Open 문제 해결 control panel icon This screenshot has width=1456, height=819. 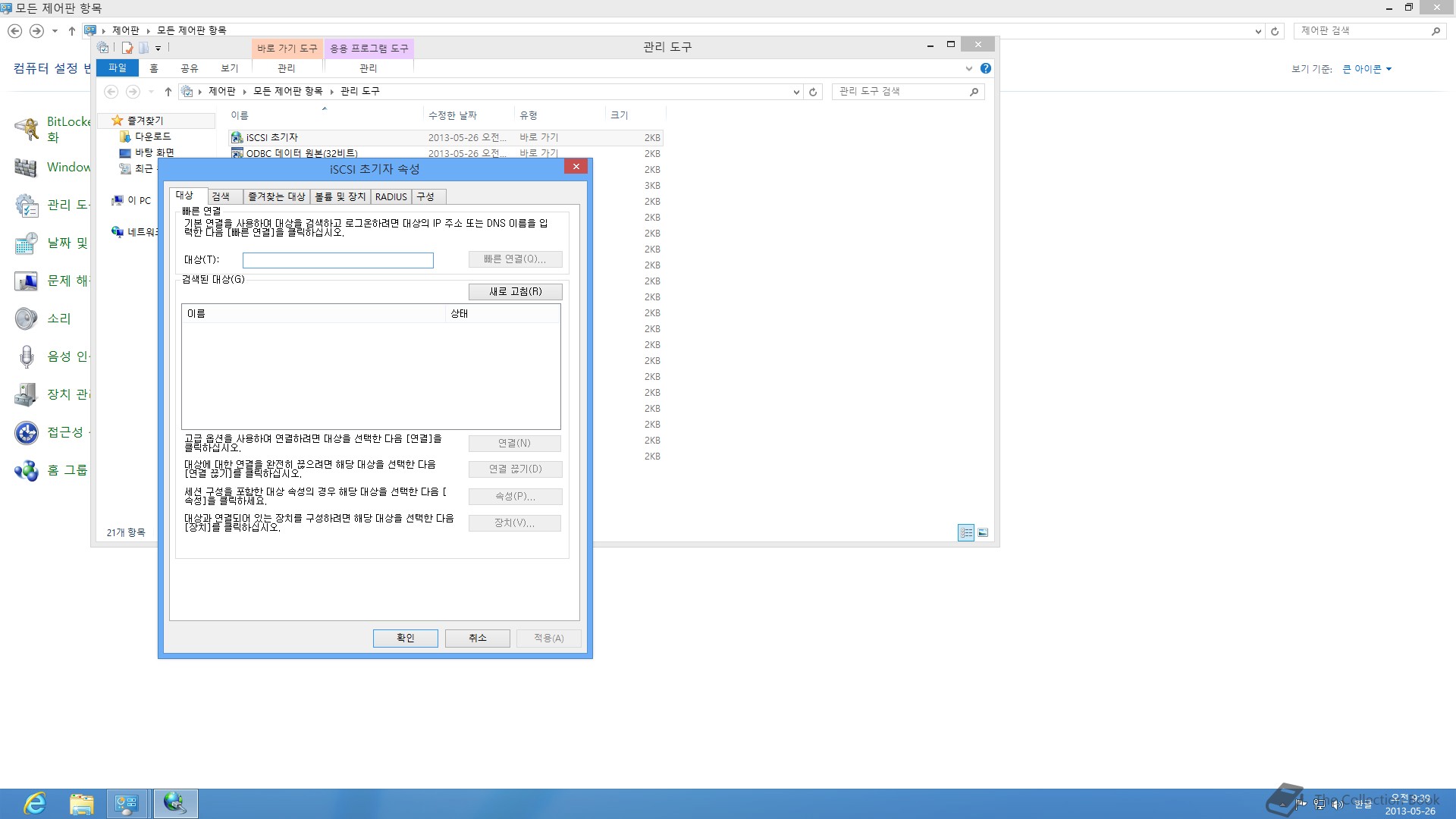pyautogui.click(x=27, y=281)
